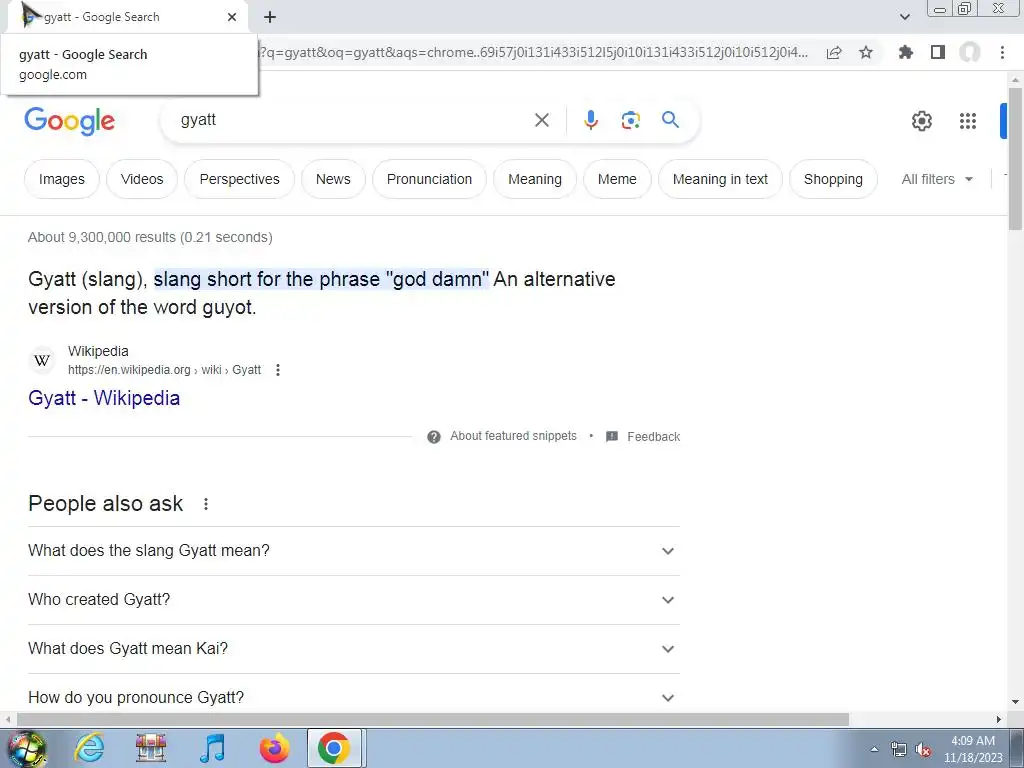Open the Google apps grid
This screenshot has height=768, width=1024.
[968, 121]
